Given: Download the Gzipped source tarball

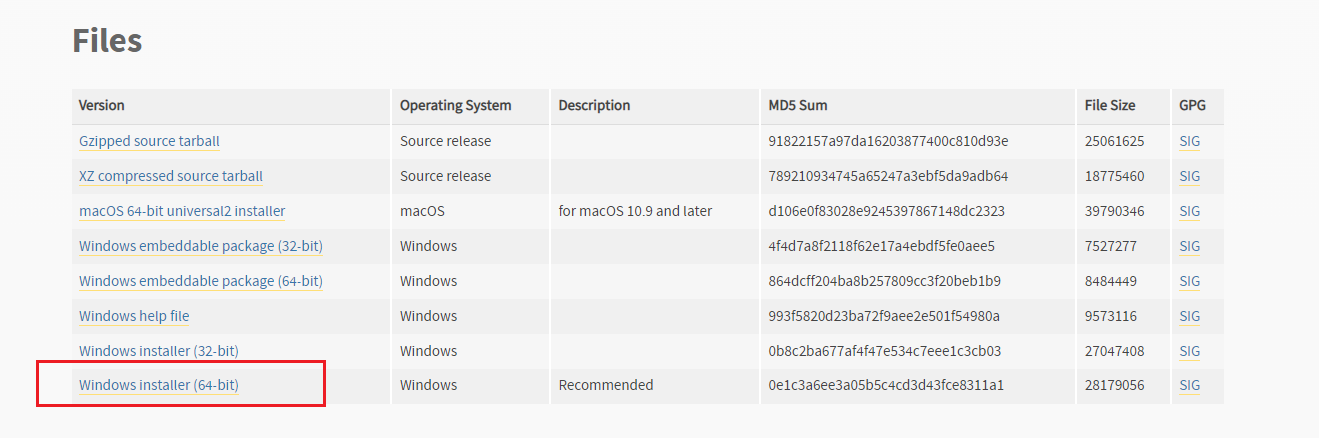Looking at the screenshot, I should click(149, 141).
